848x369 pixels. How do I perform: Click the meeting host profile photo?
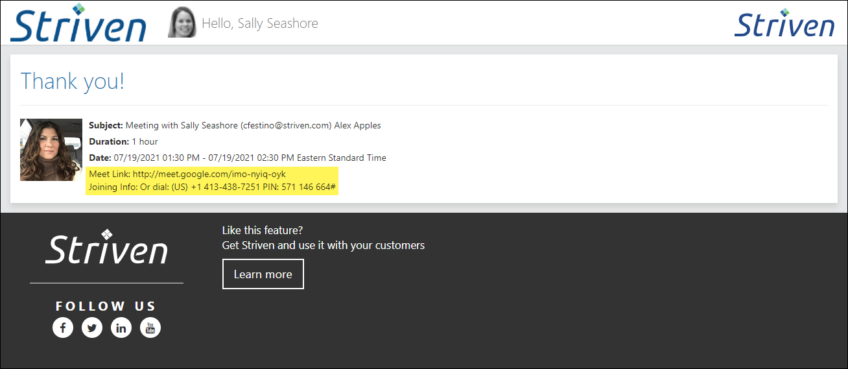point(51,150)
